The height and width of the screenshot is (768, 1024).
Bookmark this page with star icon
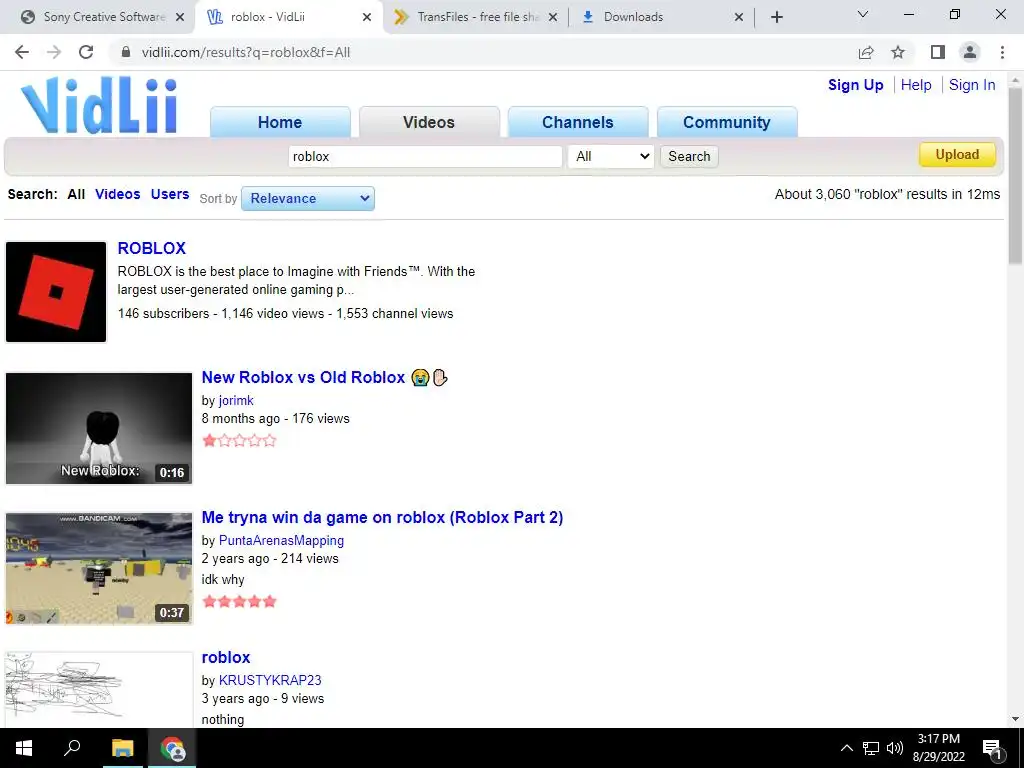(898, 52)
